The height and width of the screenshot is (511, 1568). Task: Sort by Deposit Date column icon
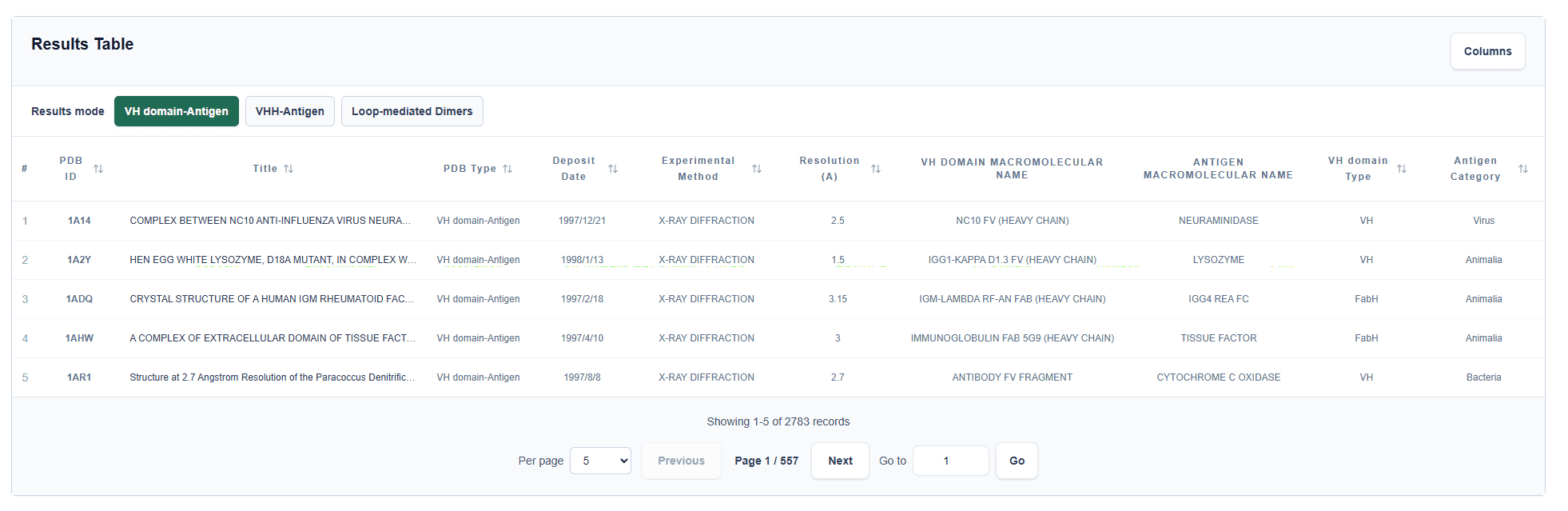(x=613, y=169)
